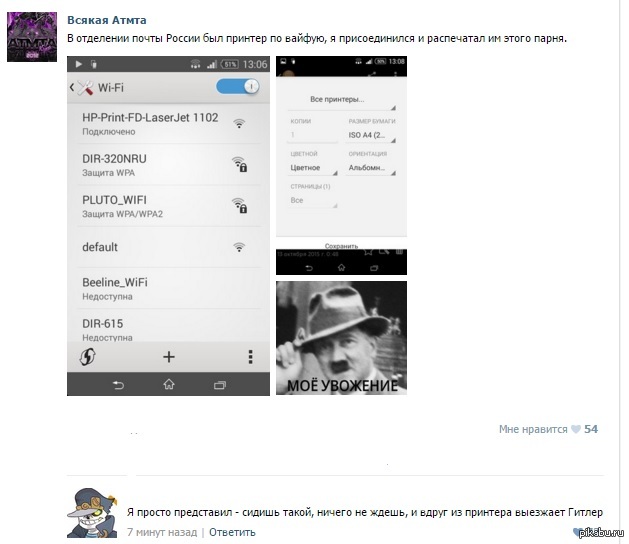Click Мне нравится like button

tap(533, 429)
